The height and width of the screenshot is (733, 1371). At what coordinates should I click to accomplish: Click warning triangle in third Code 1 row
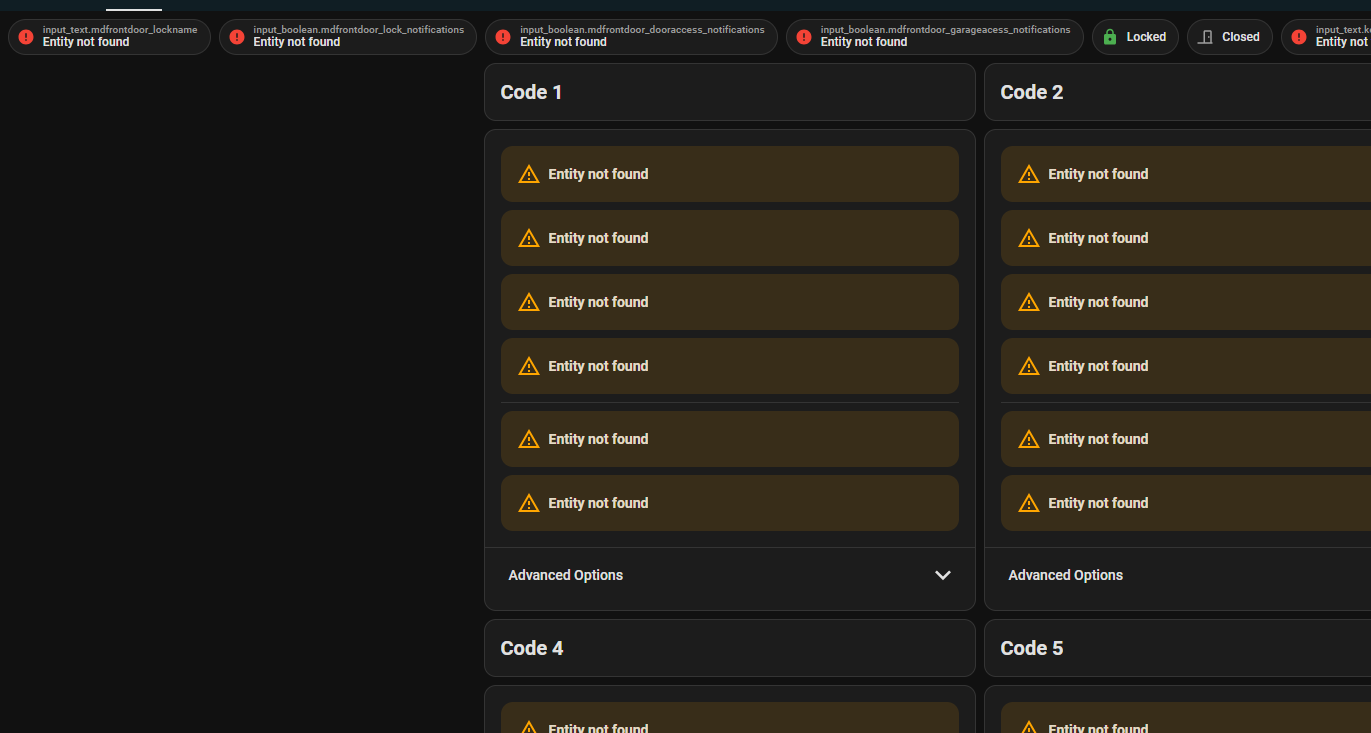(x=529, y=302)
